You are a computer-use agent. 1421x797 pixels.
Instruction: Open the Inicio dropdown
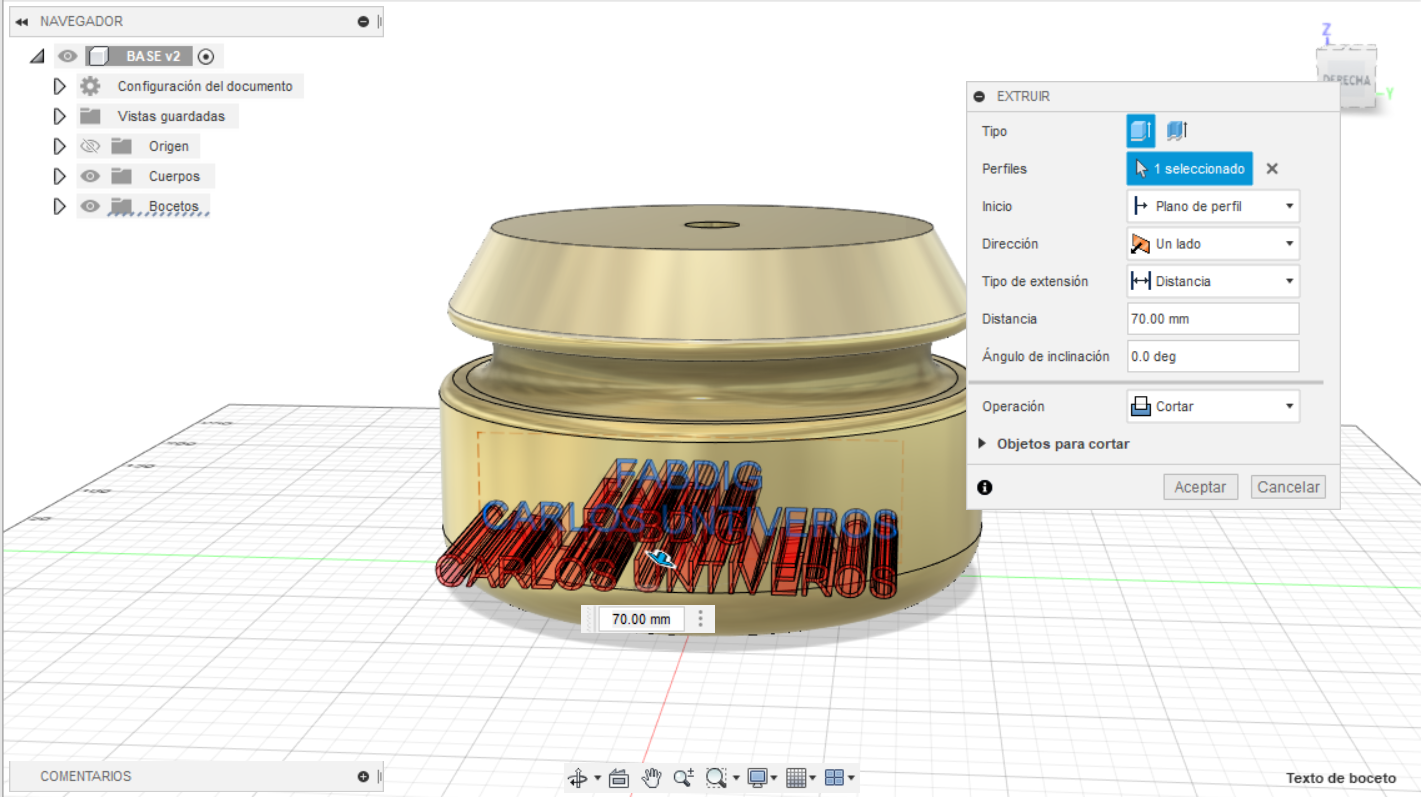1213,206
